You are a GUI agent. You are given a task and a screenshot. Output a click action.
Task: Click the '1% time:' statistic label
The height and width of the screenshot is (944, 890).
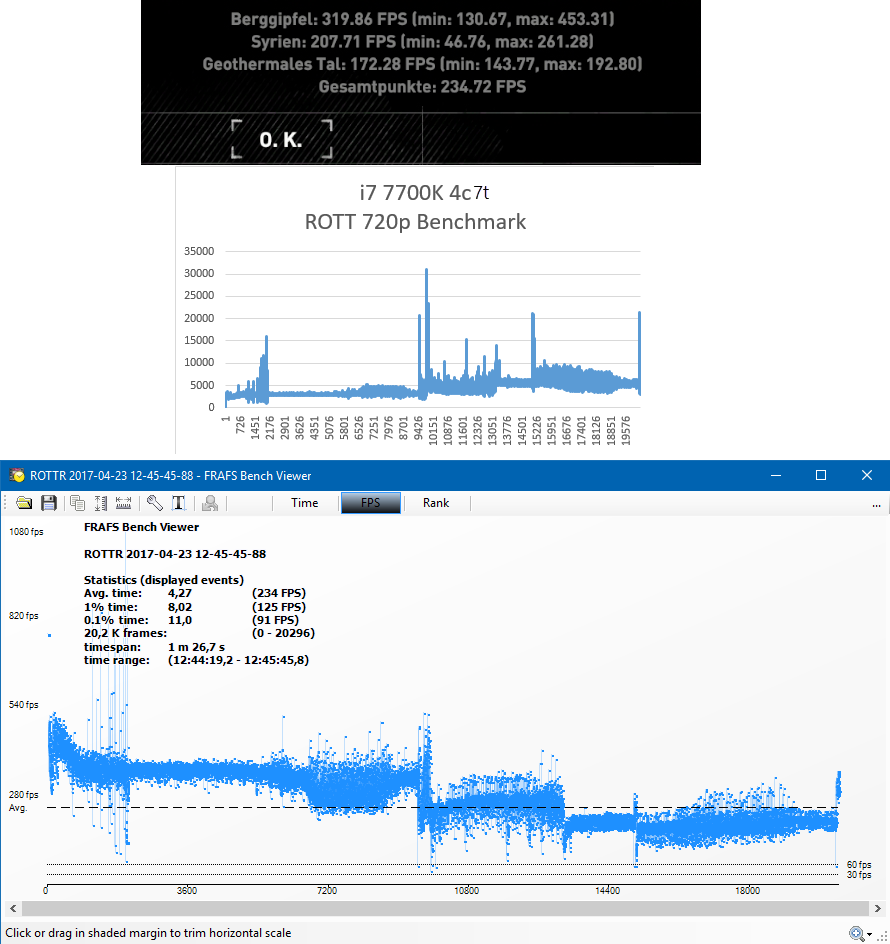coord(111,607)
